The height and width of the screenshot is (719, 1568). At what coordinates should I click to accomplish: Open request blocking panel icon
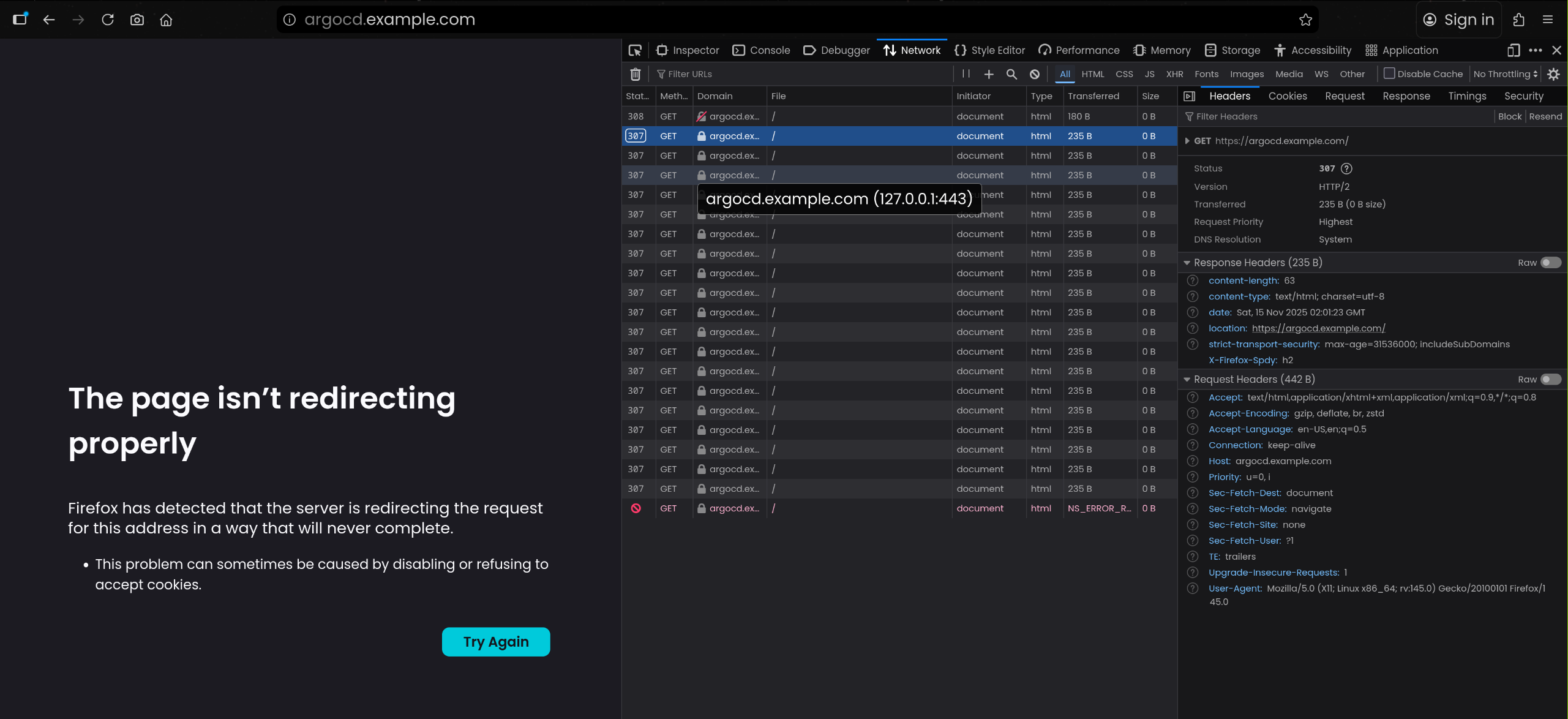pyautogui.click(x=1035, y=74)
